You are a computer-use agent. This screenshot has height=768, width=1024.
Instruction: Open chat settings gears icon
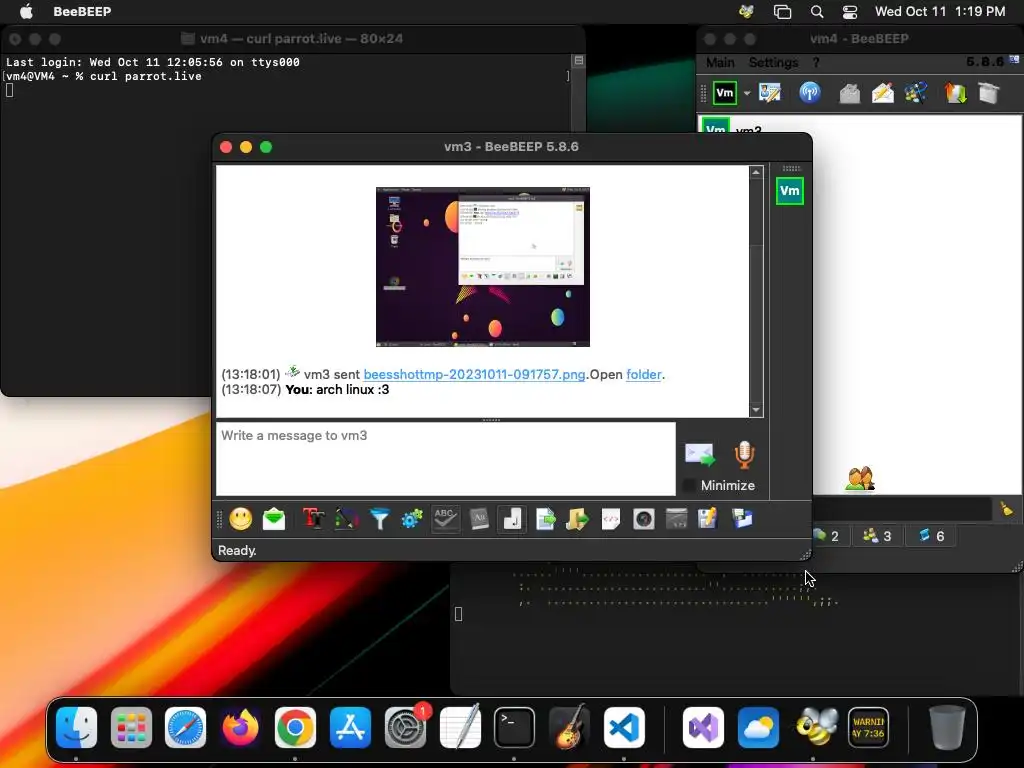(x=412, y=519)
